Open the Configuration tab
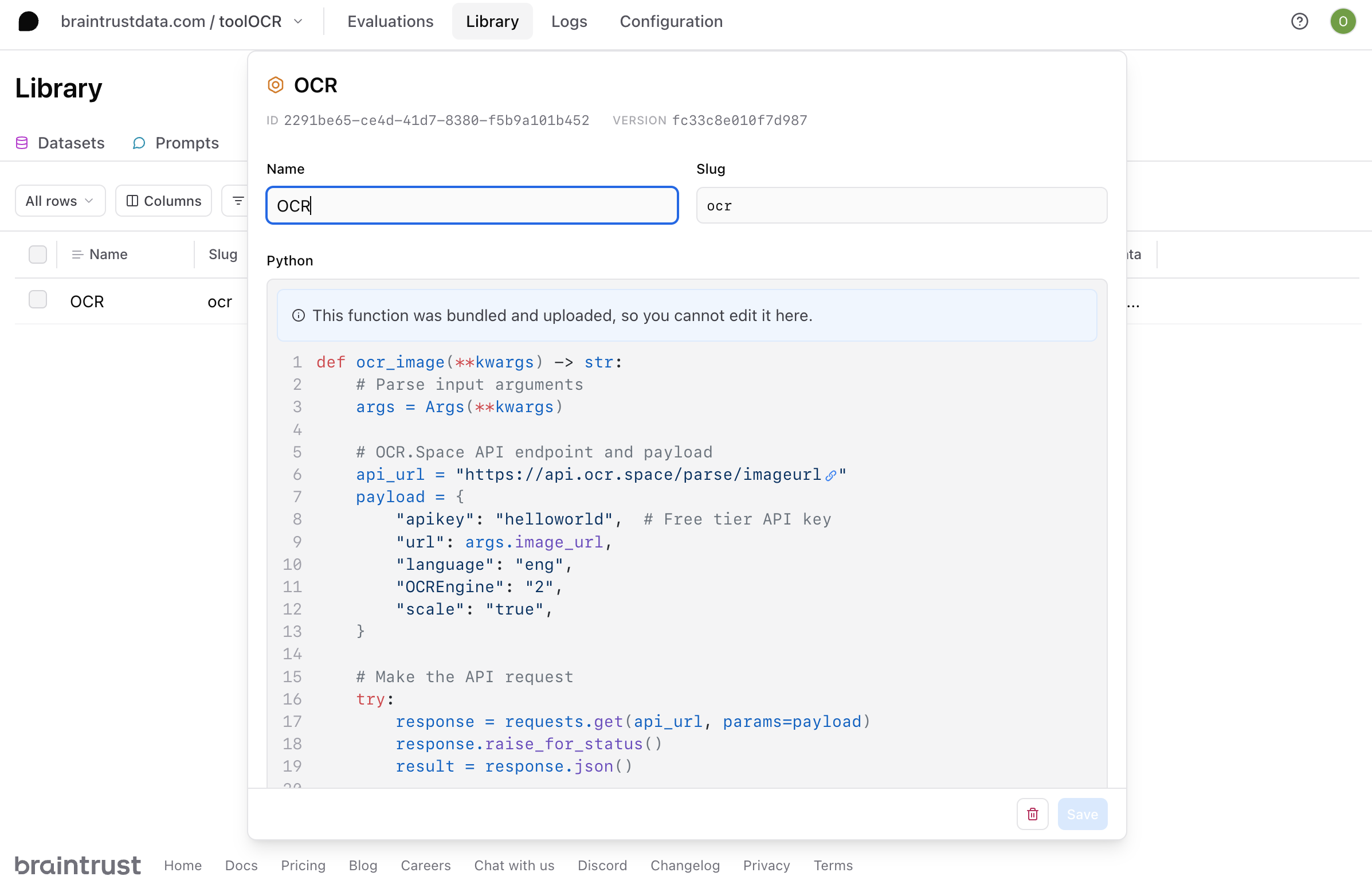 (x=671, y=21)
